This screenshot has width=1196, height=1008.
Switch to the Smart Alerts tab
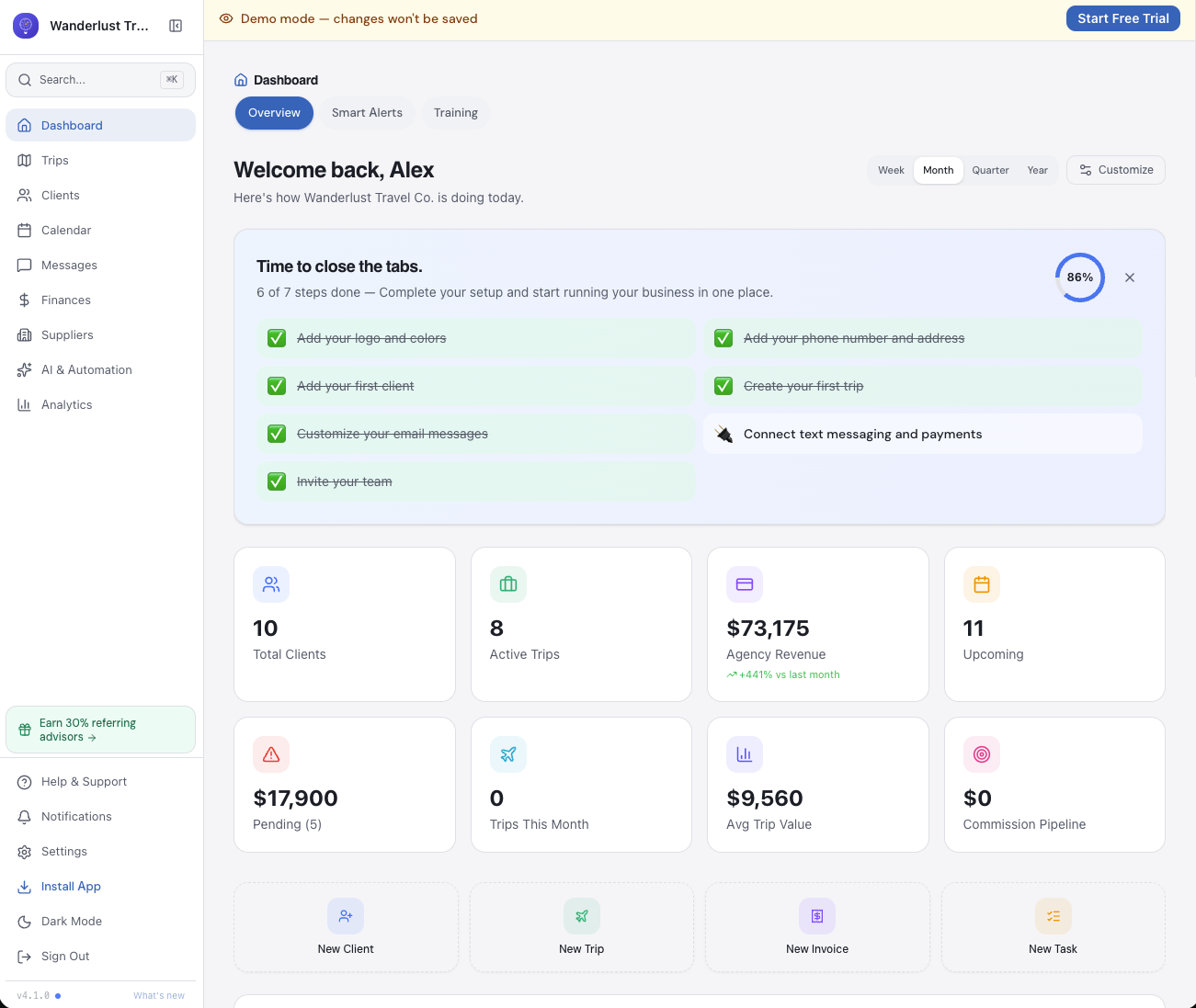point(367,113)
